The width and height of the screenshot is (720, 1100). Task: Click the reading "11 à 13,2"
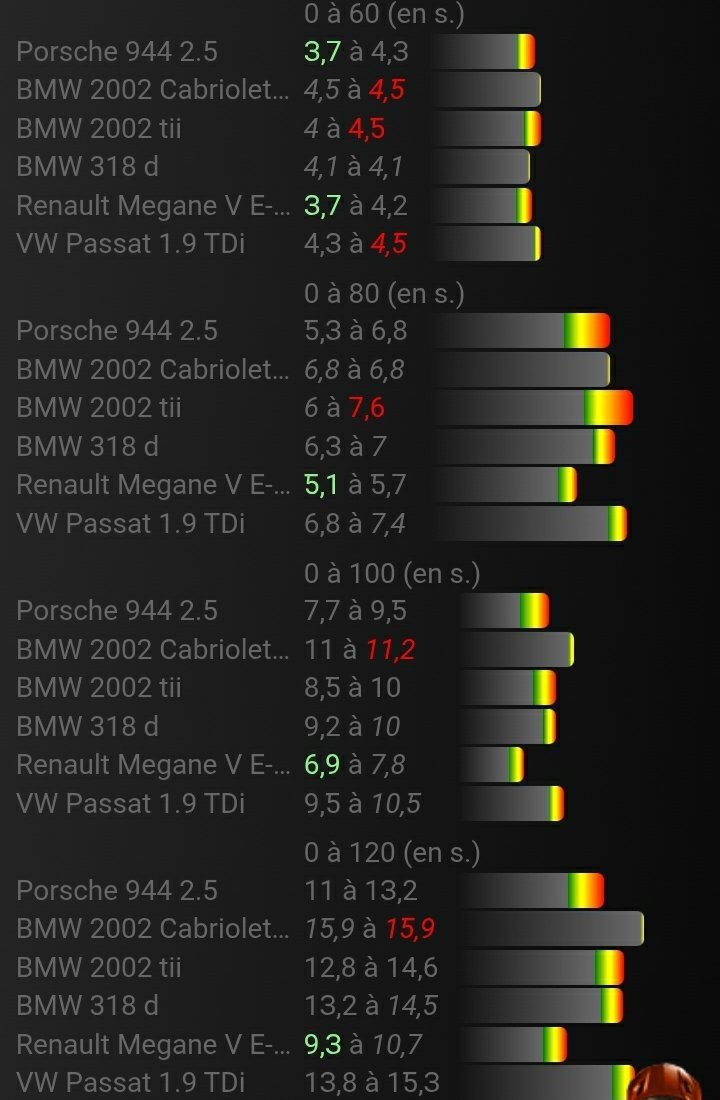tap(361, 890)
